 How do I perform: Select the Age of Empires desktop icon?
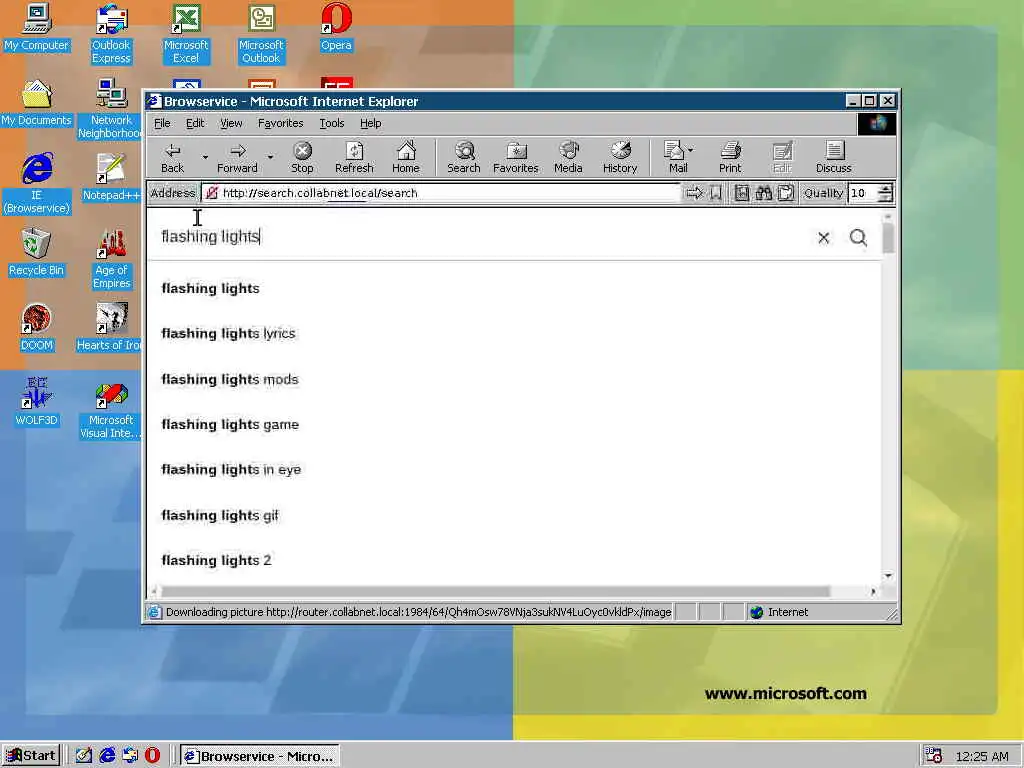tap(111, 259)
